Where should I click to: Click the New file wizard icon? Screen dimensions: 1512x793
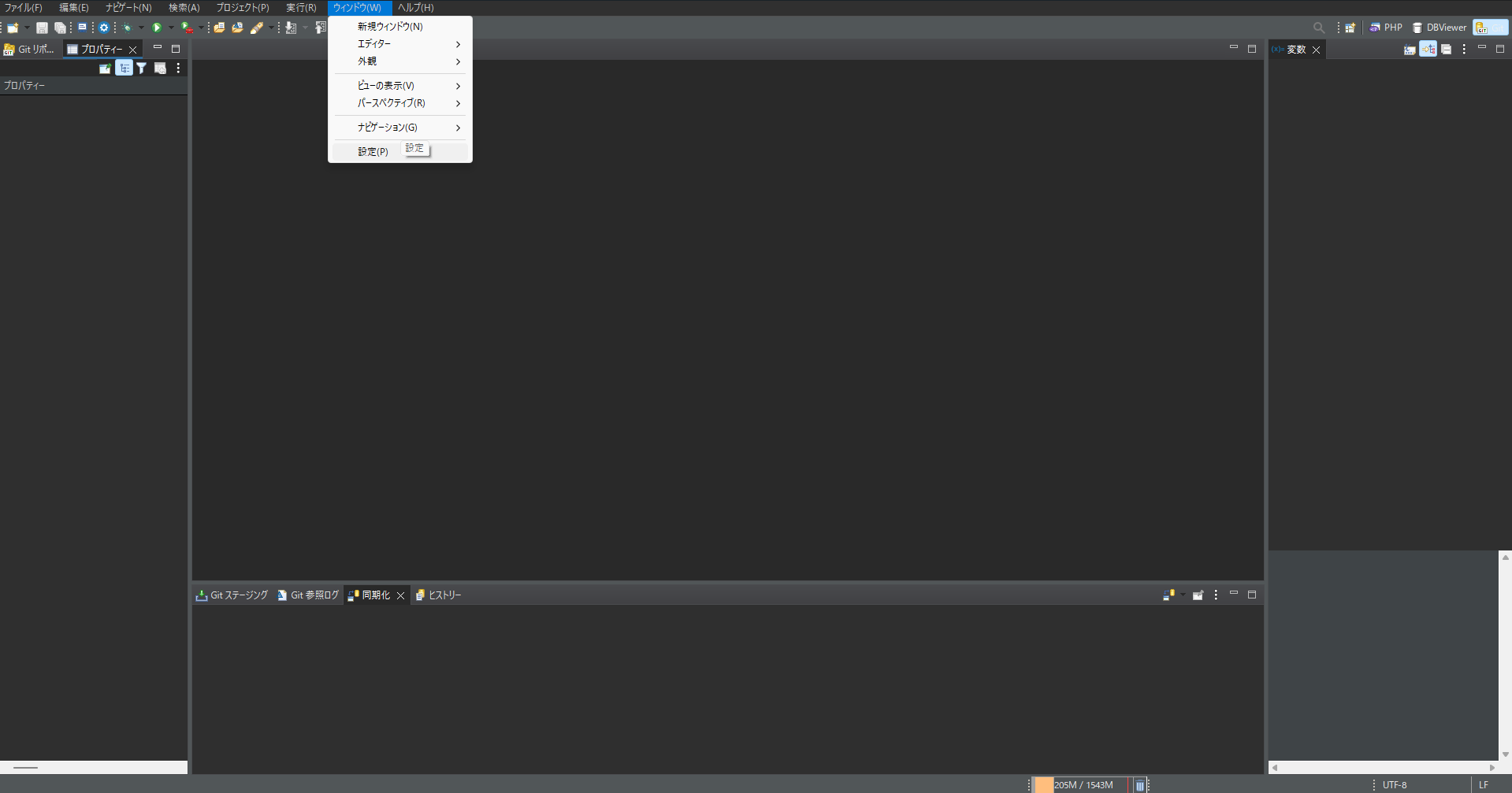point(13,28)
